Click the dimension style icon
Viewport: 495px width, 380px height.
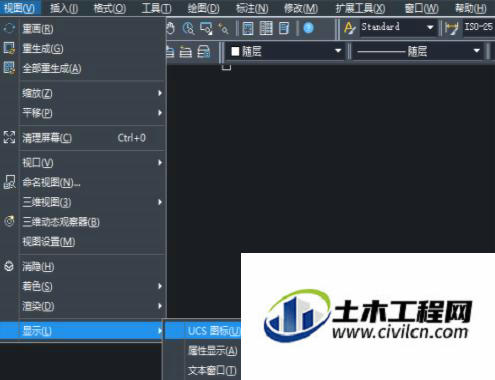pos(452,29)
